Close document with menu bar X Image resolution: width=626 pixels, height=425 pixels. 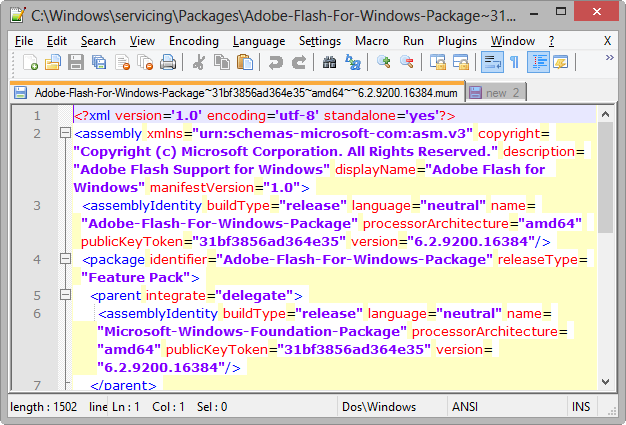607,41
